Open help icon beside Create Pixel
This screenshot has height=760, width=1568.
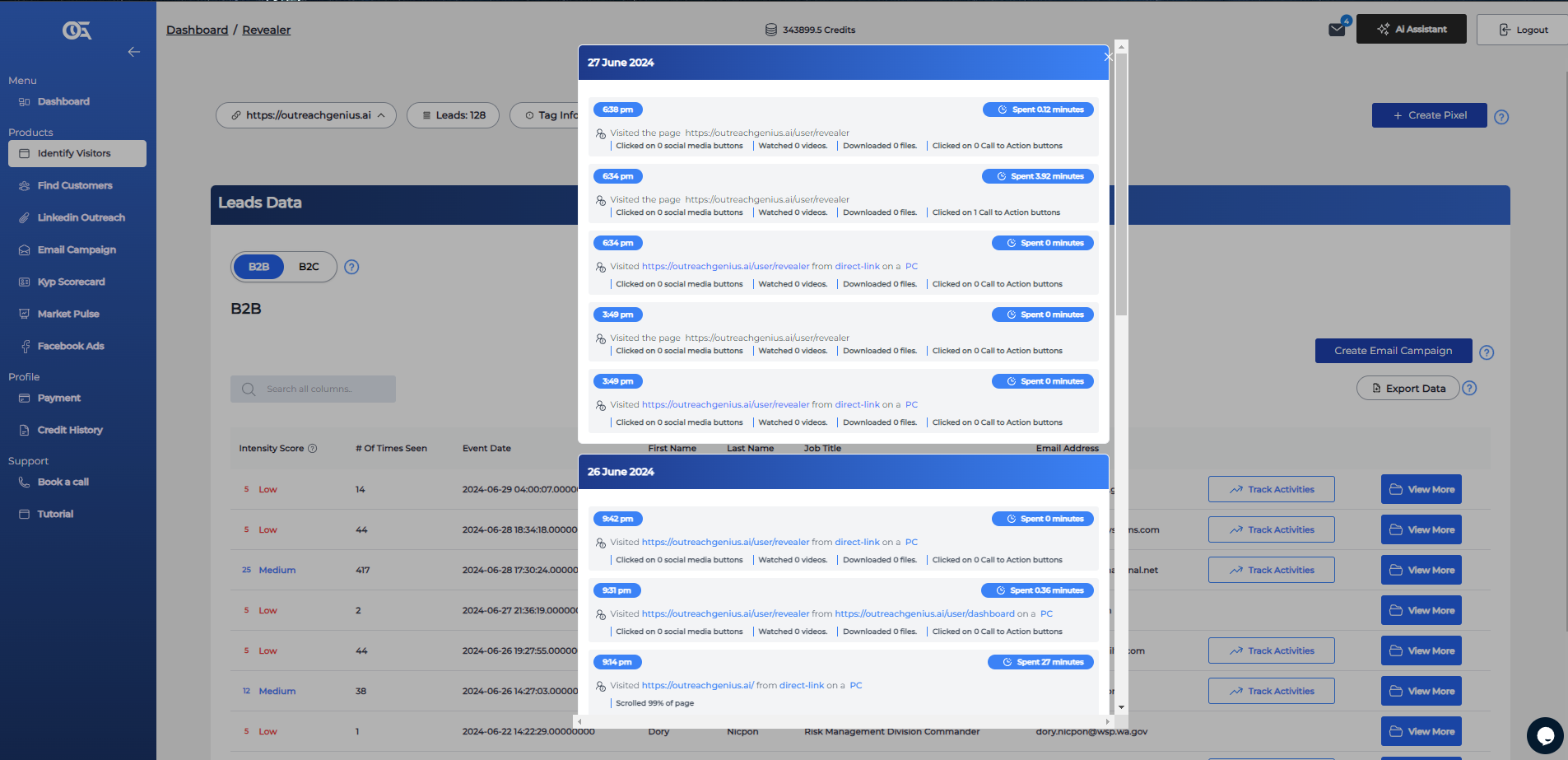[x=1501, y=117]
